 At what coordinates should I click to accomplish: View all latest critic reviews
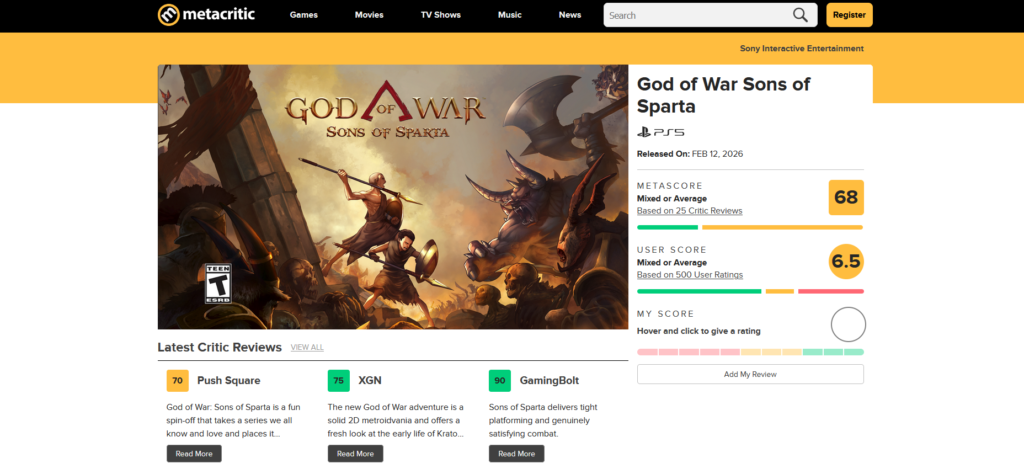click(307, 347)
